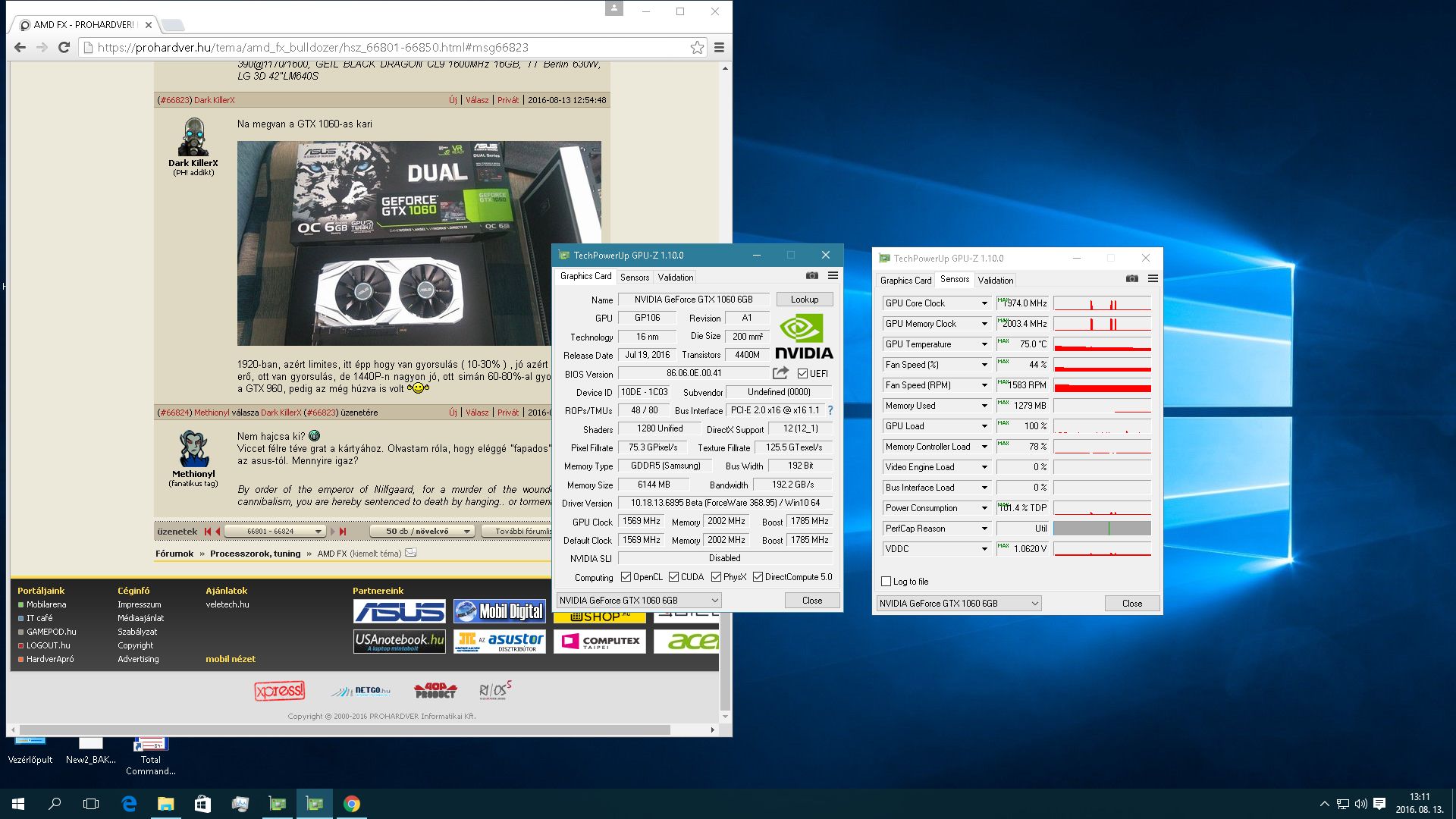Screen dimensions: 1456x819
Task: Switch to Chrome via taskbar icon
Action: coord(352,804)
